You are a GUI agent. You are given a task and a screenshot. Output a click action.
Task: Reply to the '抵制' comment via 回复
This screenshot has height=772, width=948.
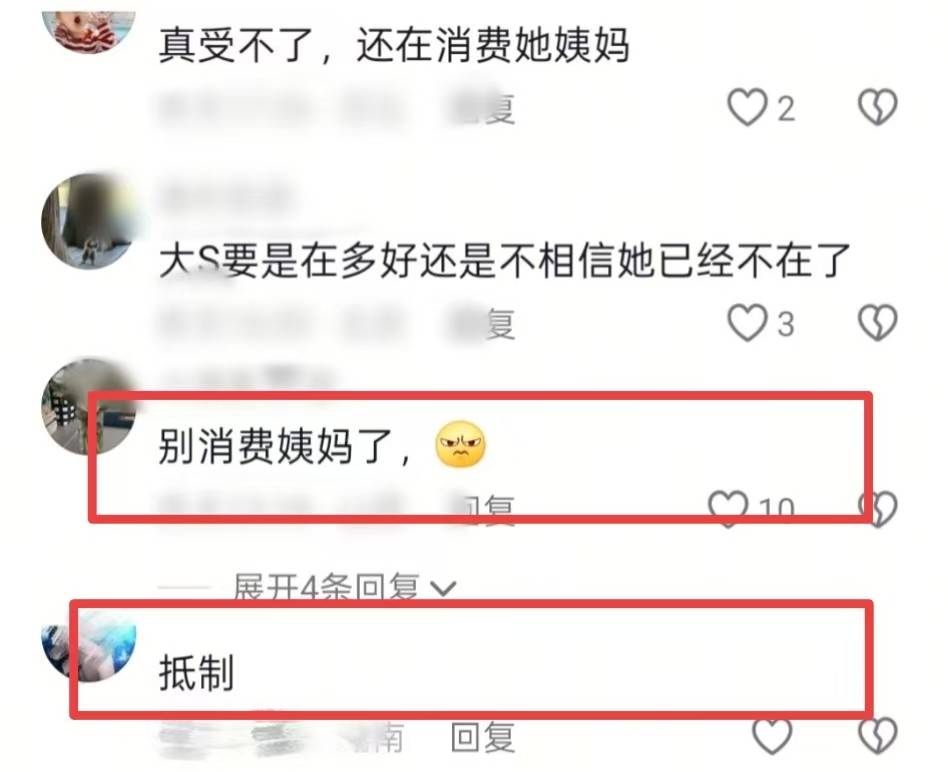[x=482, y=737]
